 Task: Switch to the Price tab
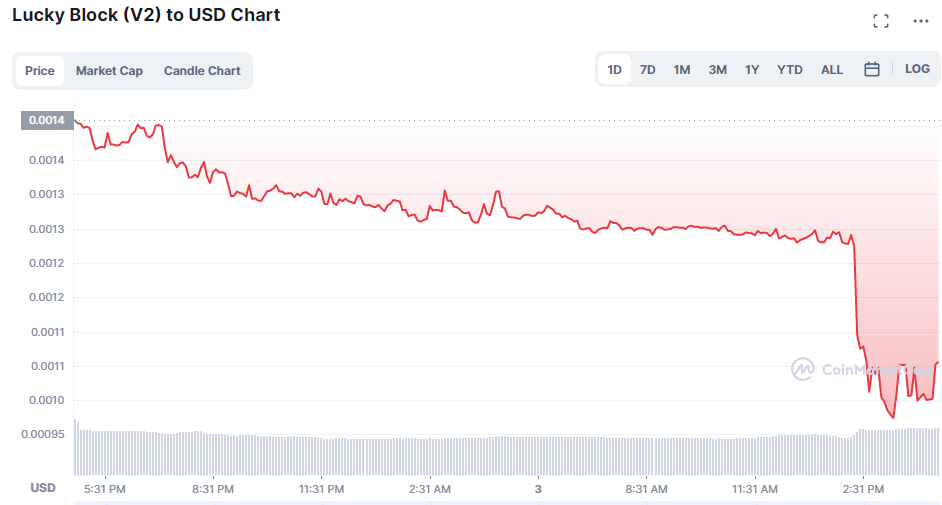tap(40, 71)
